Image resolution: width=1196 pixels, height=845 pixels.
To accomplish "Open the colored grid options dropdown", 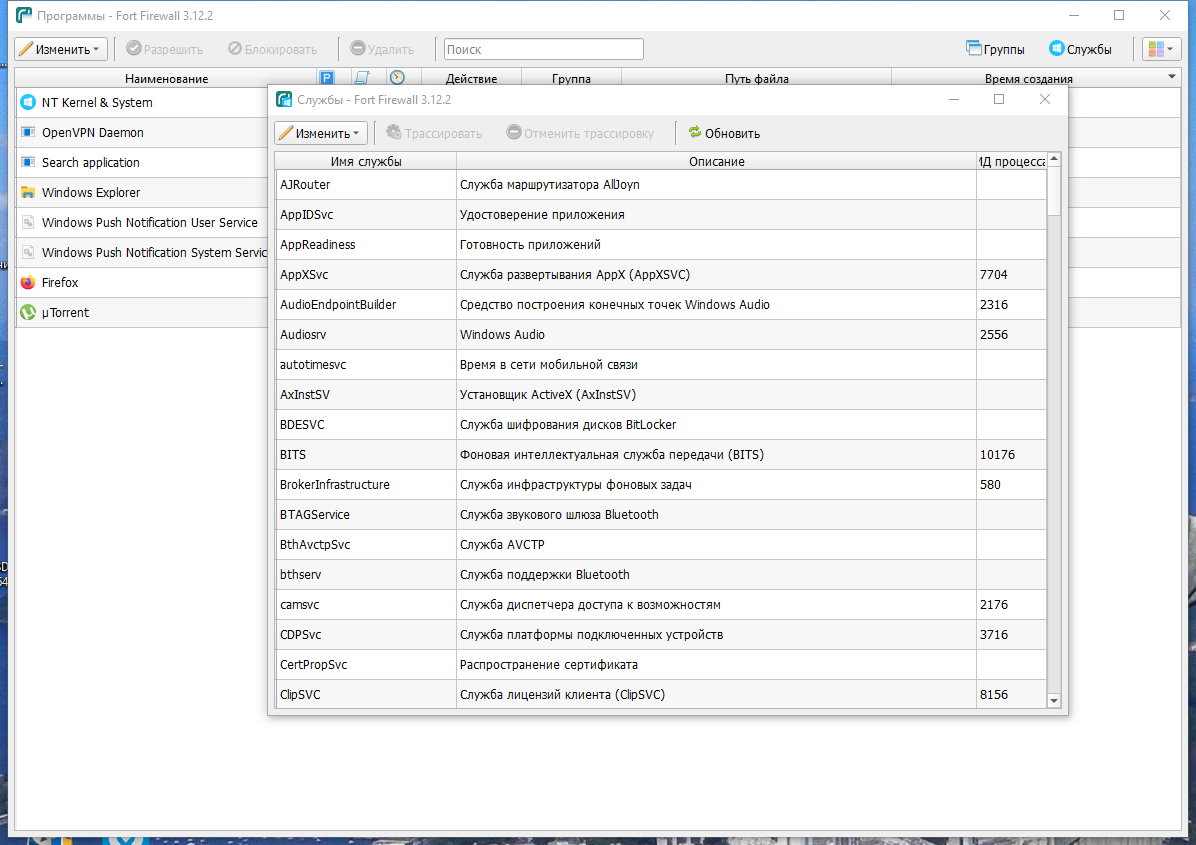I will tap(1160, 50).
